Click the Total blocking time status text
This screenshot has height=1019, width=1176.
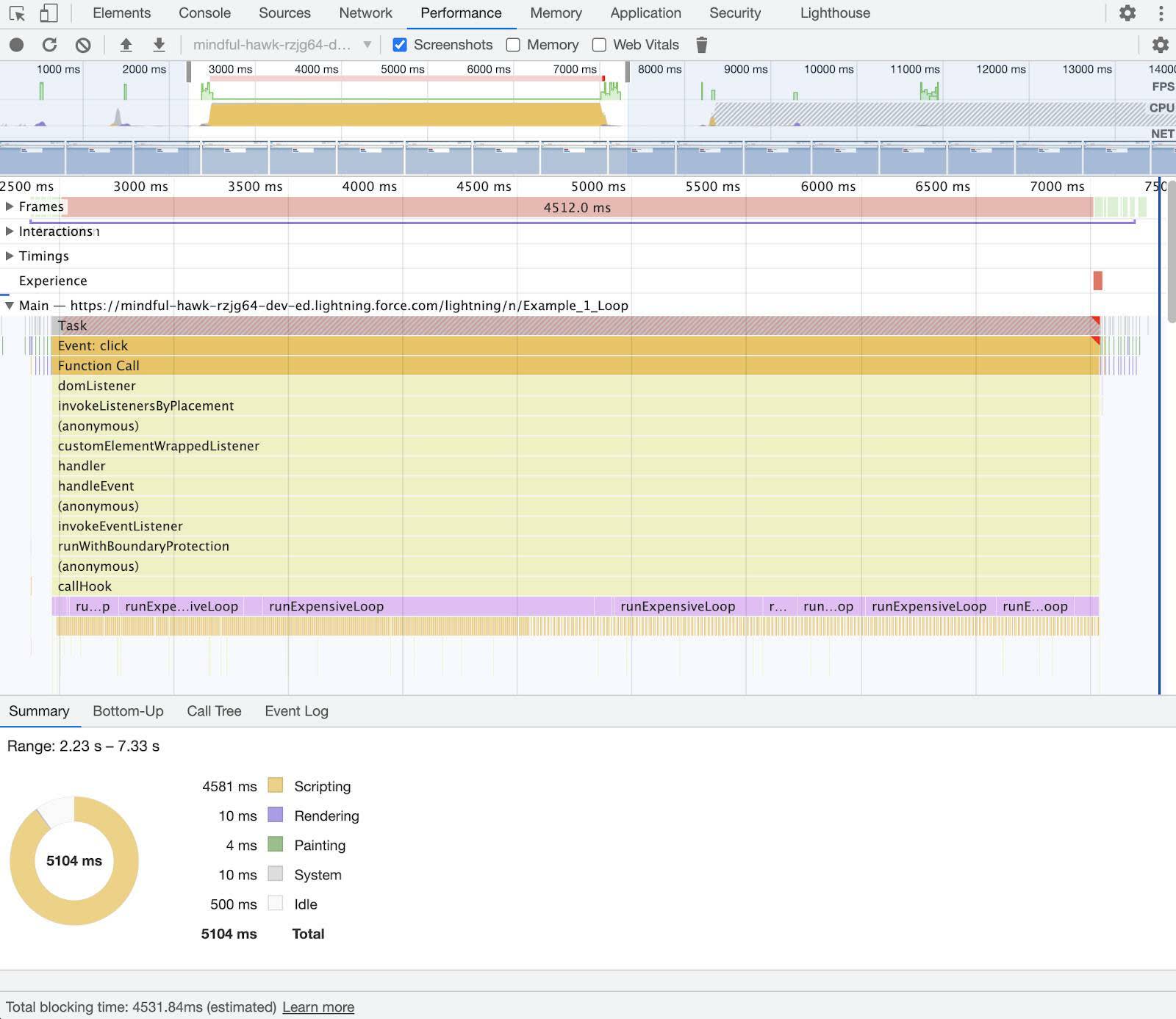(141, 1007)
